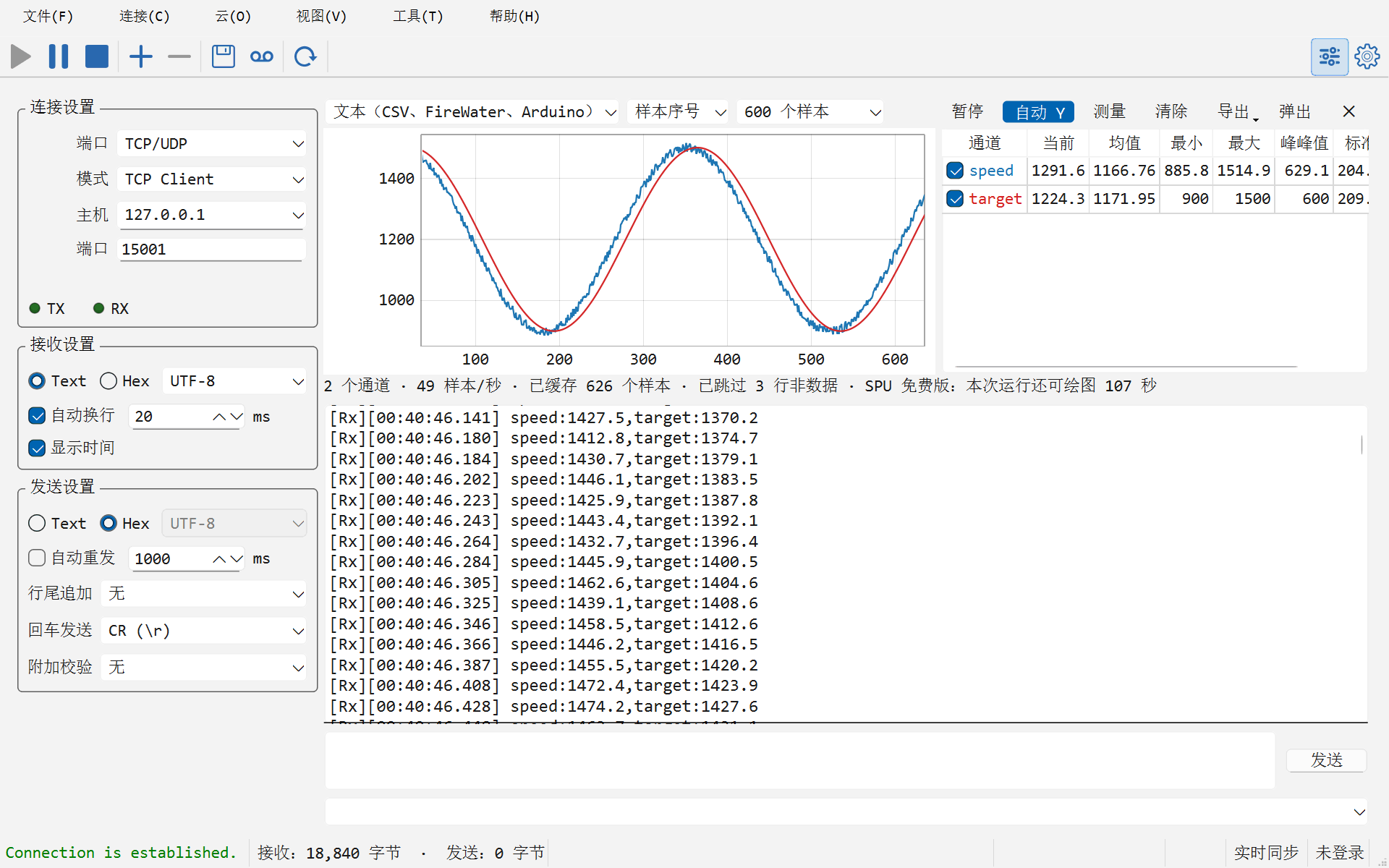
Task: Open the 样本序号 X-axis dropdown
Action: click(678, 112)
